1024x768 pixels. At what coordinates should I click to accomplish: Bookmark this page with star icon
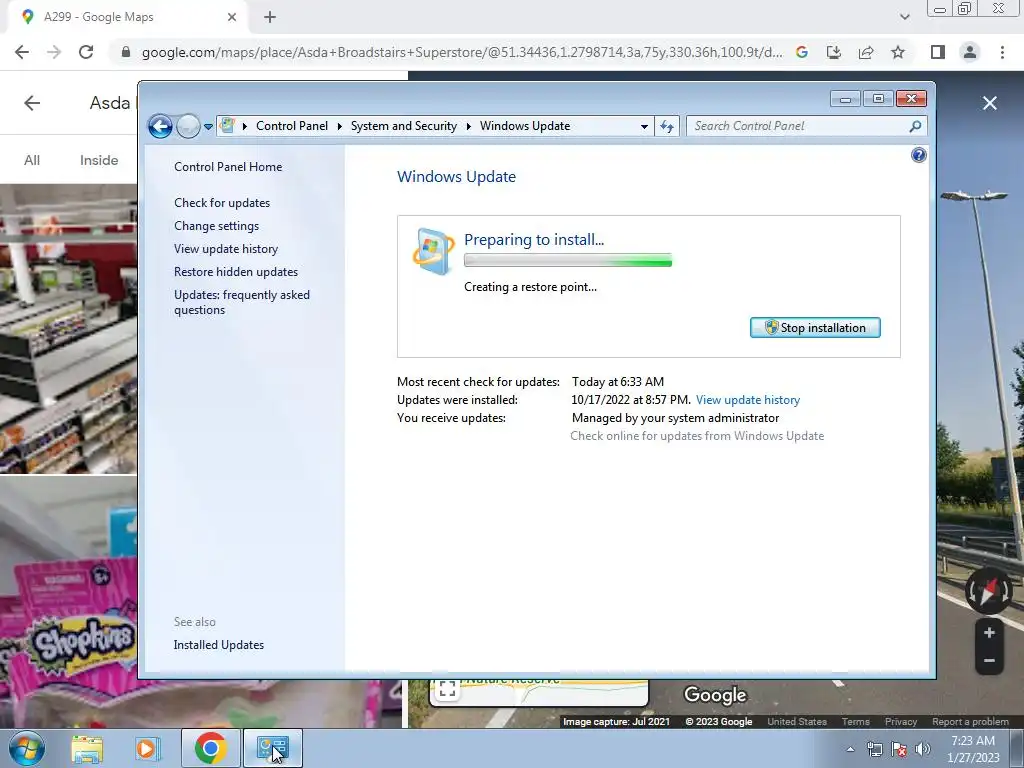click(x=898, y=52)
